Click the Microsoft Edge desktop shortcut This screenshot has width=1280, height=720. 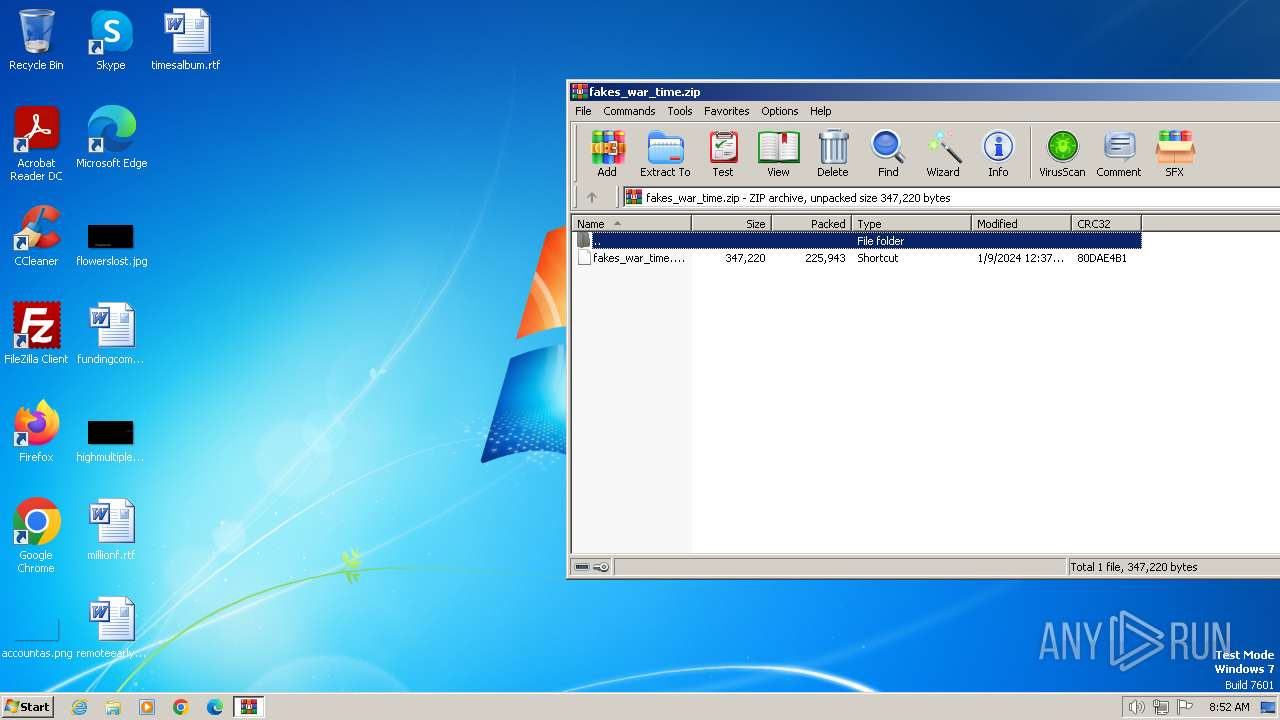[x=111, y=138]
